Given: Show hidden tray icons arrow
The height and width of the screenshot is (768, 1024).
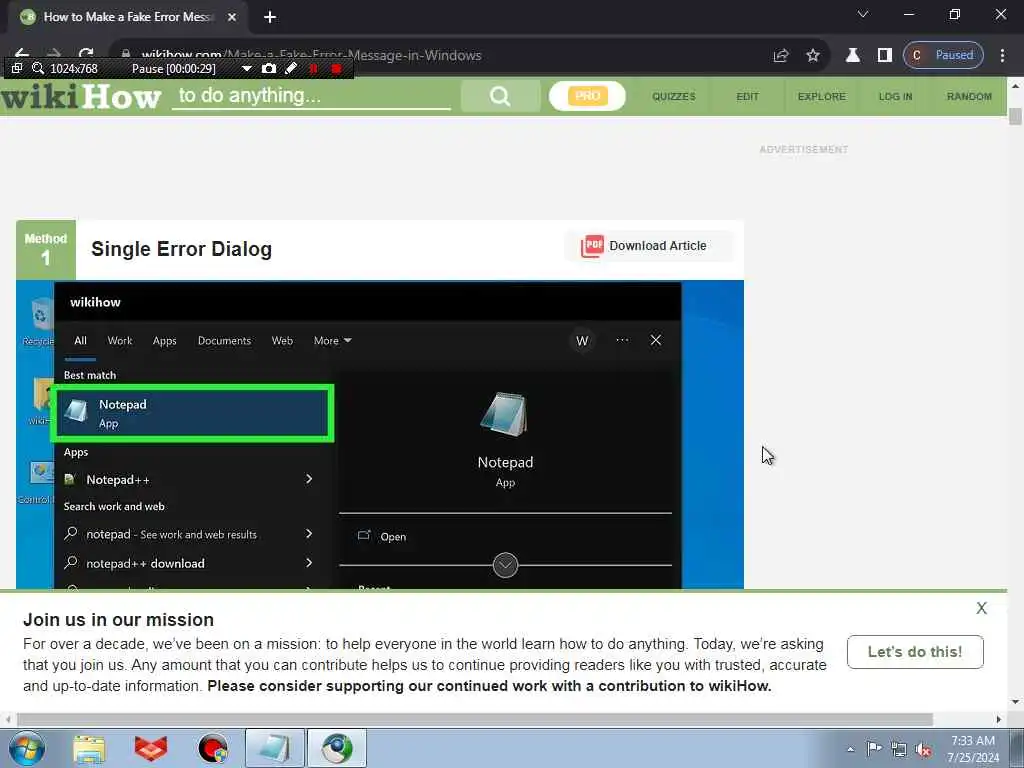Looking at the screenshot, I should (850, 749).
